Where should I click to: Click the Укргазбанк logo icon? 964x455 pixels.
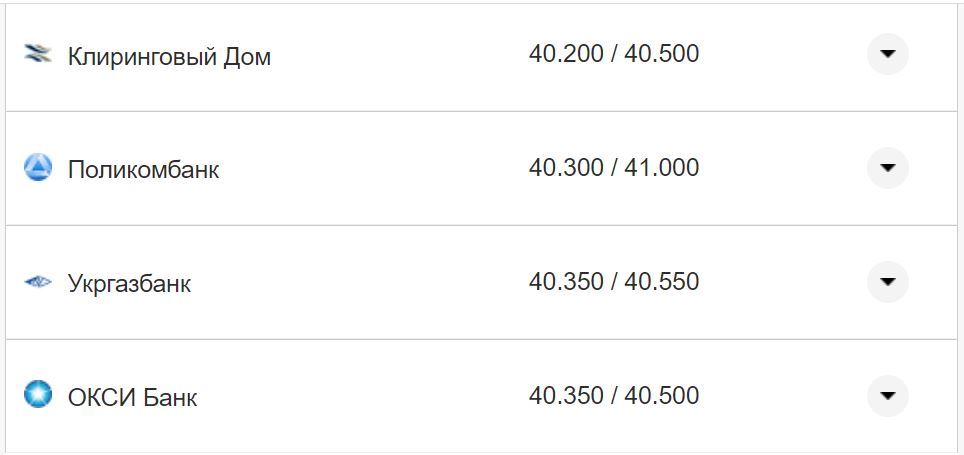click(37, 283)
